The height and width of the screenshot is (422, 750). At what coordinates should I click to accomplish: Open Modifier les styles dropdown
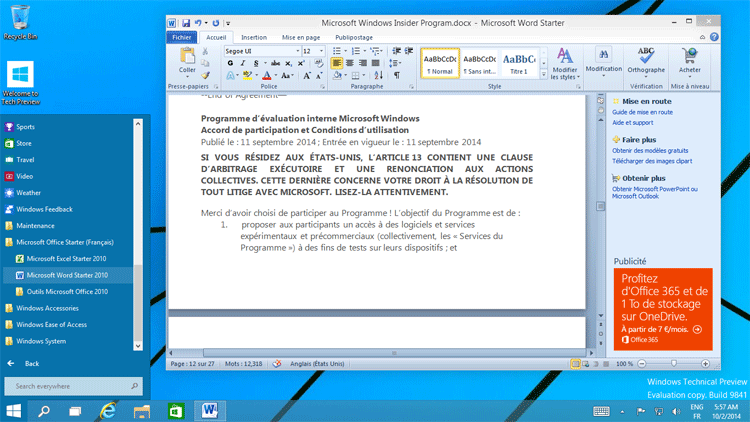(565, 63)
